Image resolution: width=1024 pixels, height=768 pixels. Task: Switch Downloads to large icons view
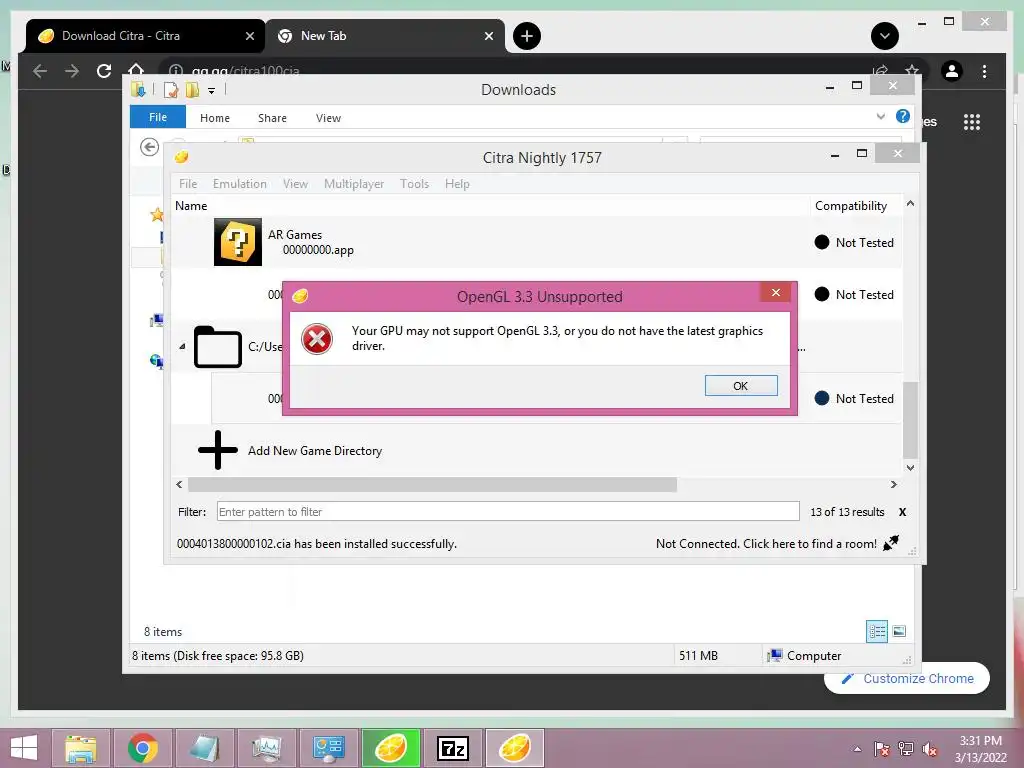click(899, 631)
